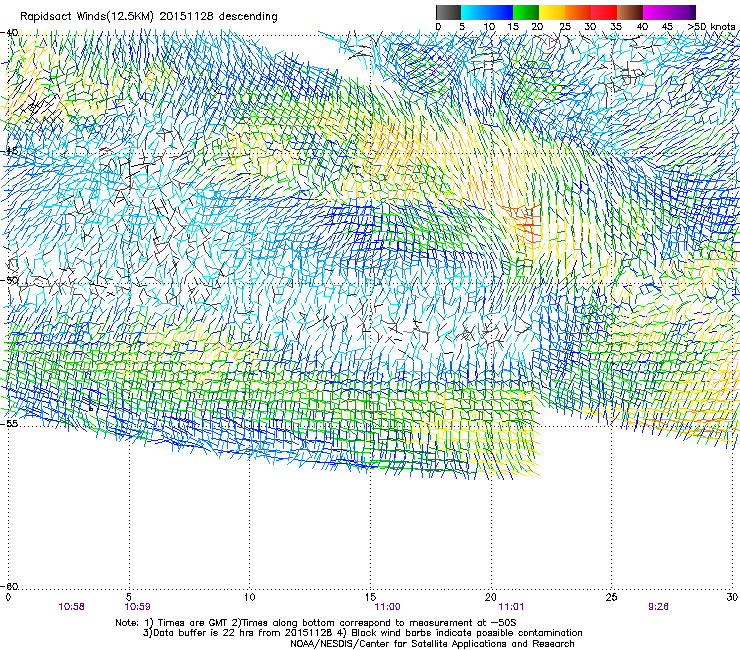The width and height of the screenshot is (740, 650).
Task: Click the gray 0-5 knots legend swatch
Action: (448, 12)
